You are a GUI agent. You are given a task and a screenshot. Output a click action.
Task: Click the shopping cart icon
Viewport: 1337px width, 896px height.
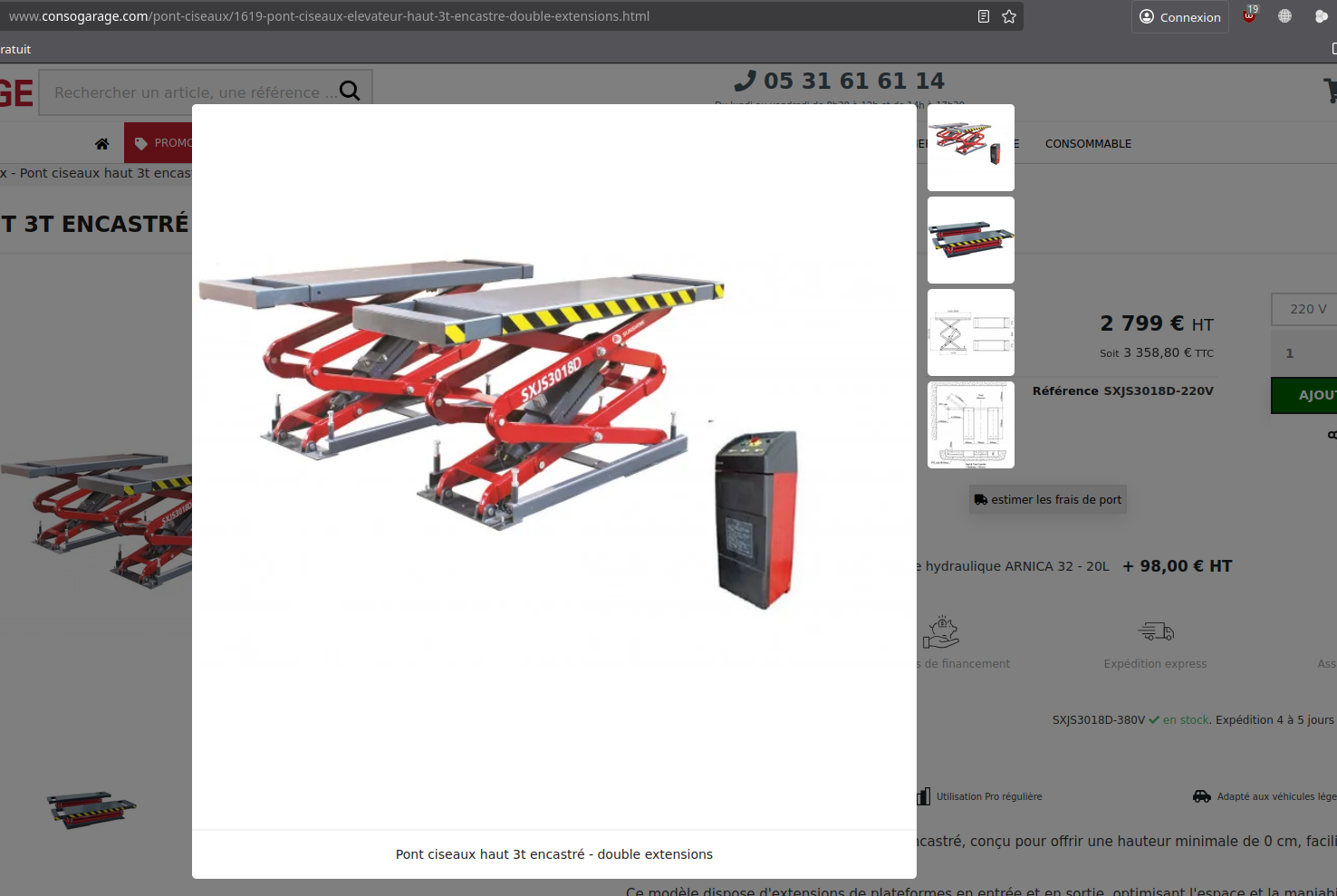pyautogui.click(x=1330, y=91)
